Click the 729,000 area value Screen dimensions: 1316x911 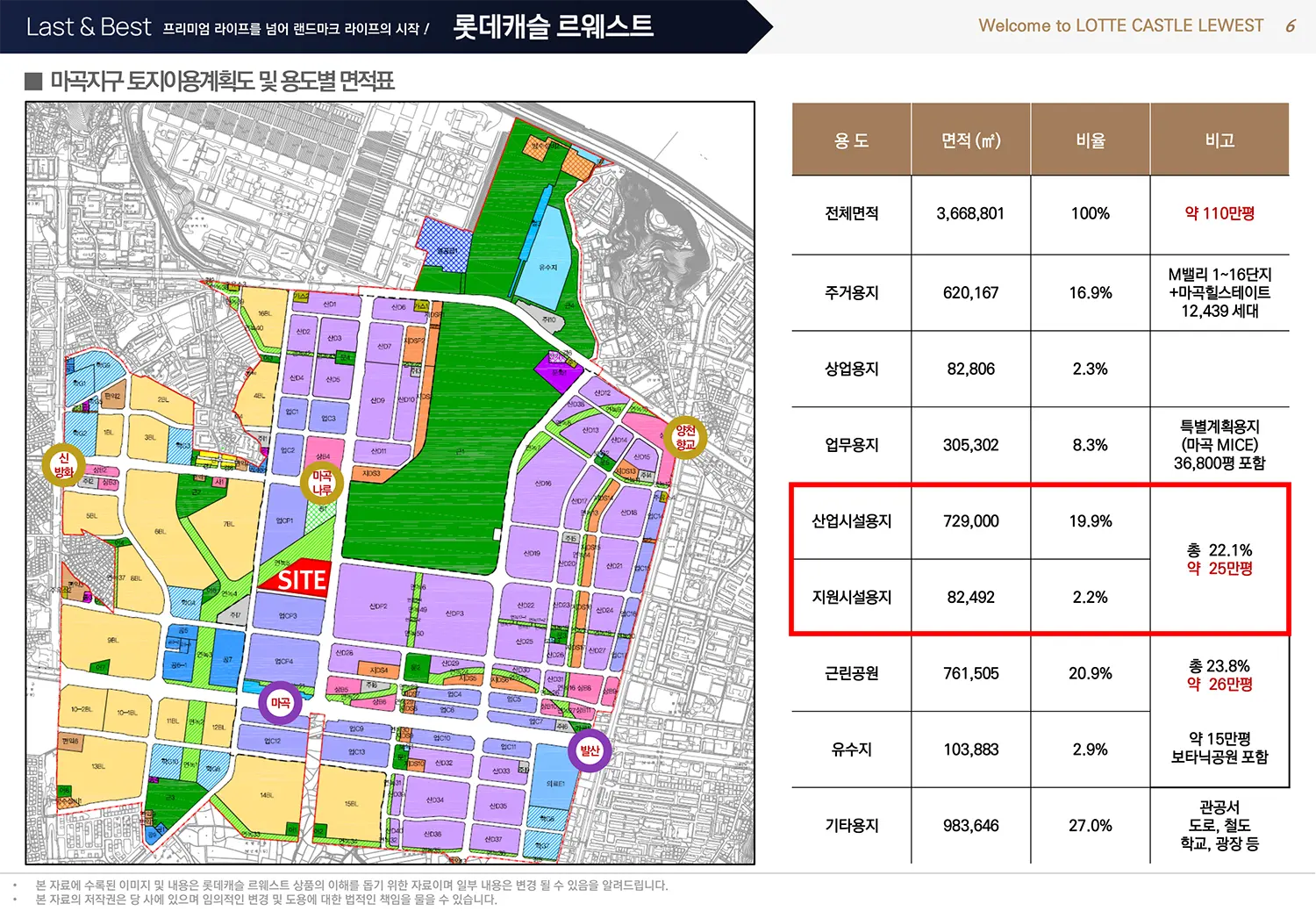click(970, 521)
